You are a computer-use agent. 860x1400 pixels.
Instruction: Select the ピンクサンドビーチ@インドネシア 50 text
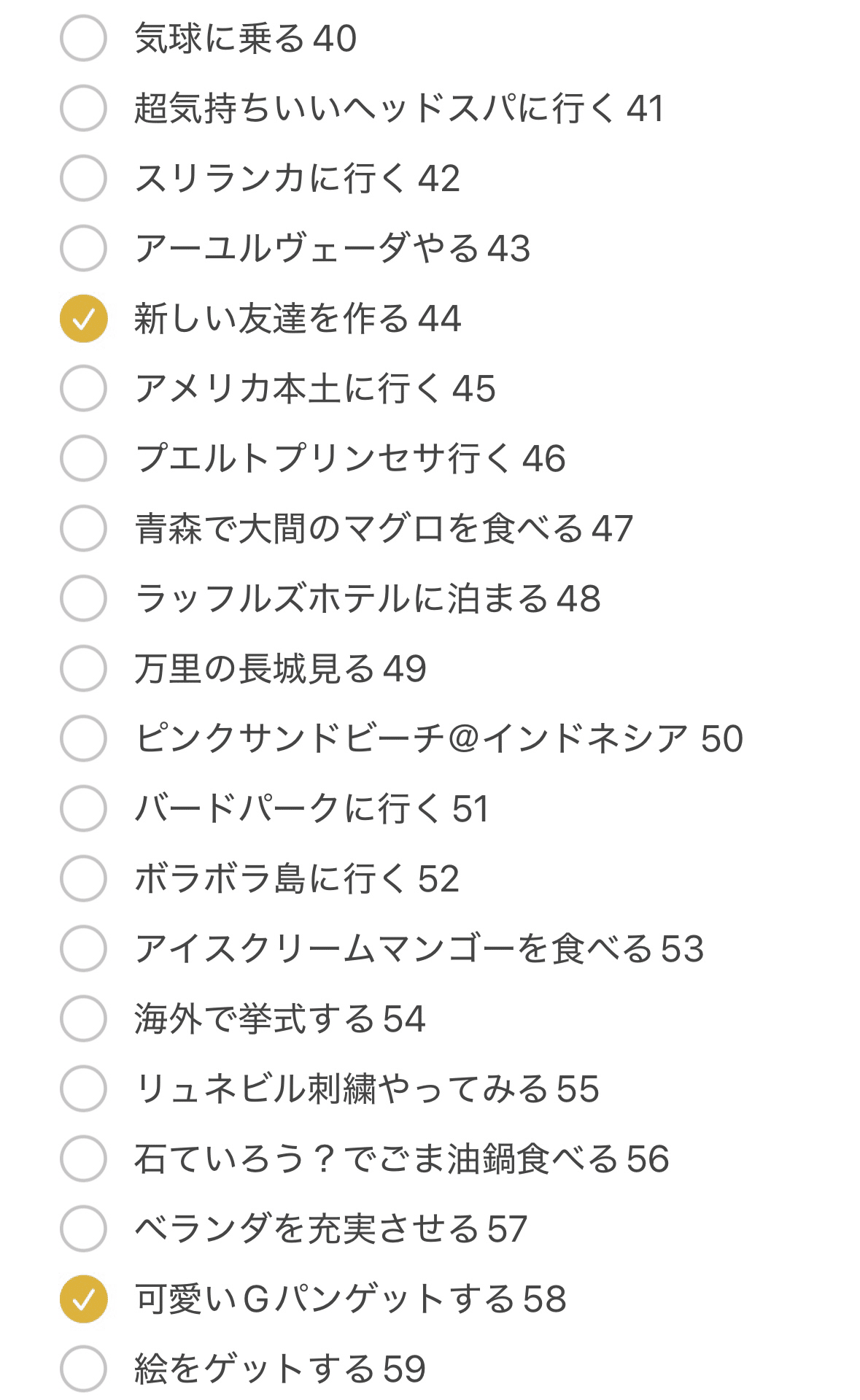pos(439,738)
